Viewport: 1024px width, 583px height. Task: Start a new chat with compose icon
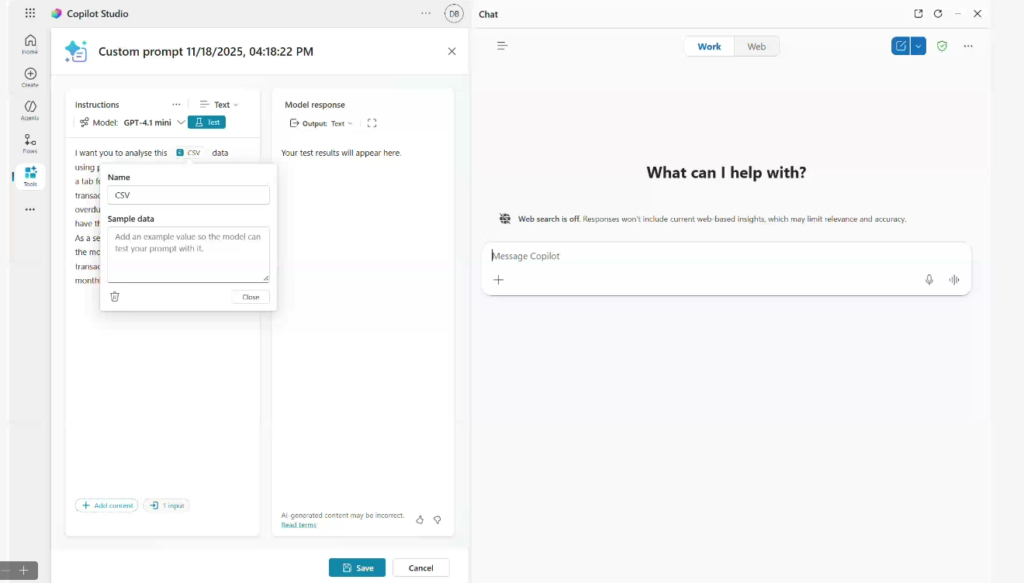901,46
